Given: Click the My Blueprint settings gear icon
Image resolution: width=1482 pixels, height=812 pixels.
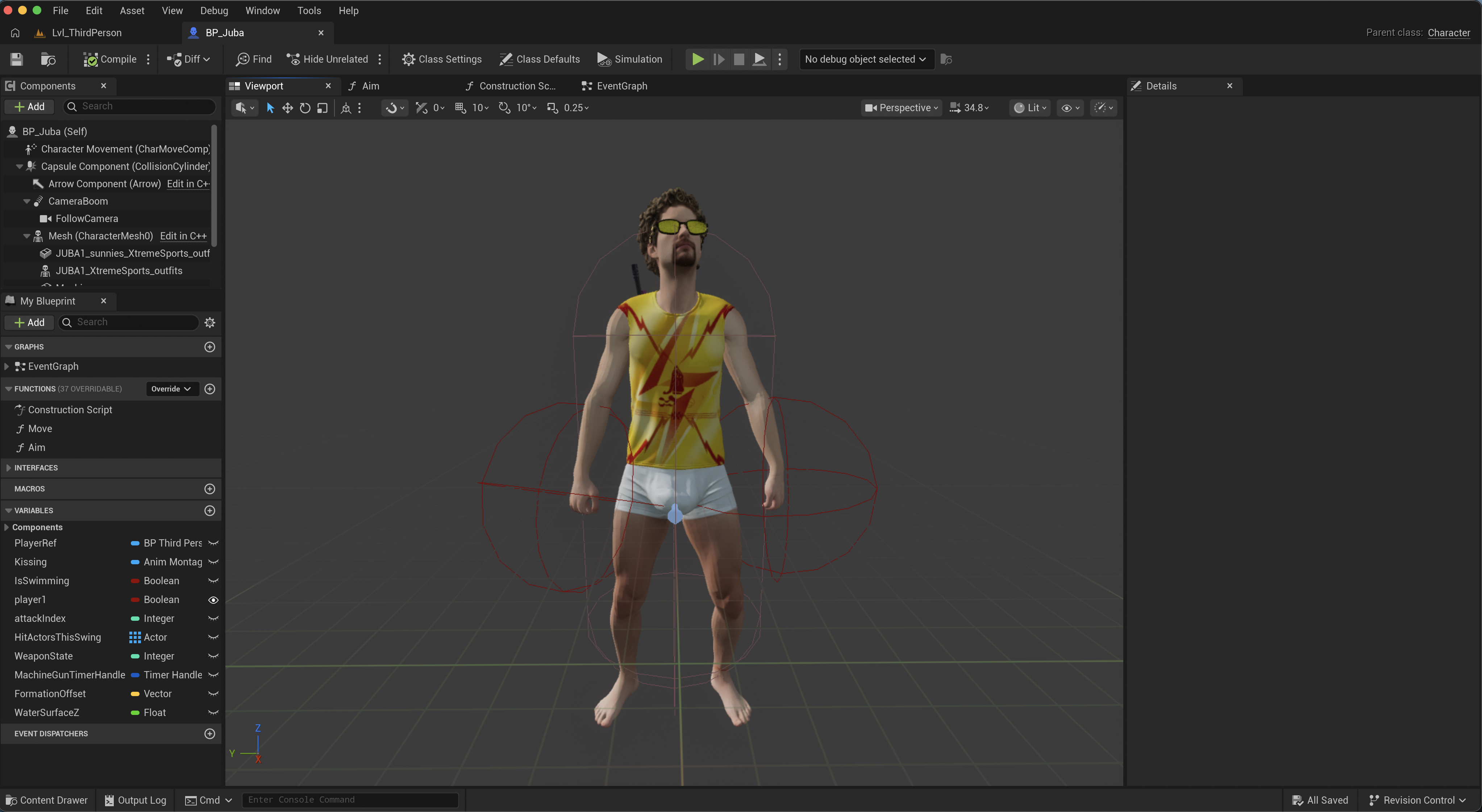Looking at the screenshot, I should [210, 323].
